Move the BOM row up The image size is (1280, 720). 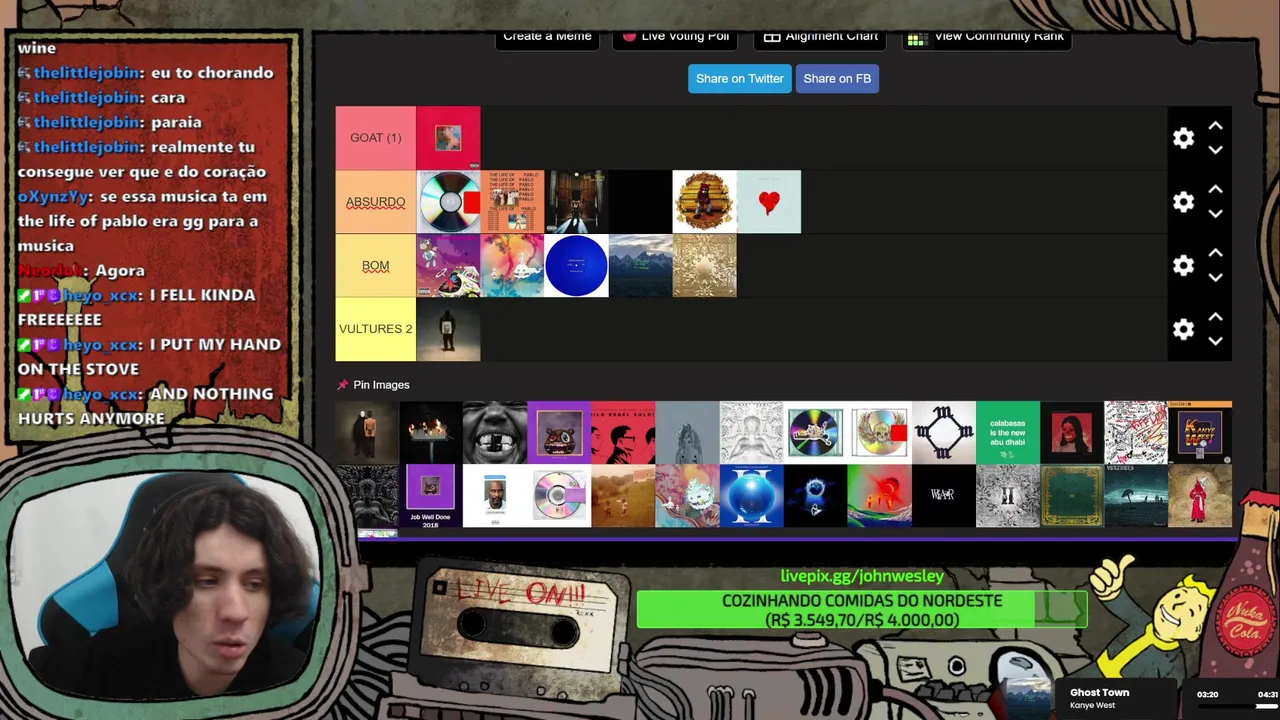(1215, 254)
